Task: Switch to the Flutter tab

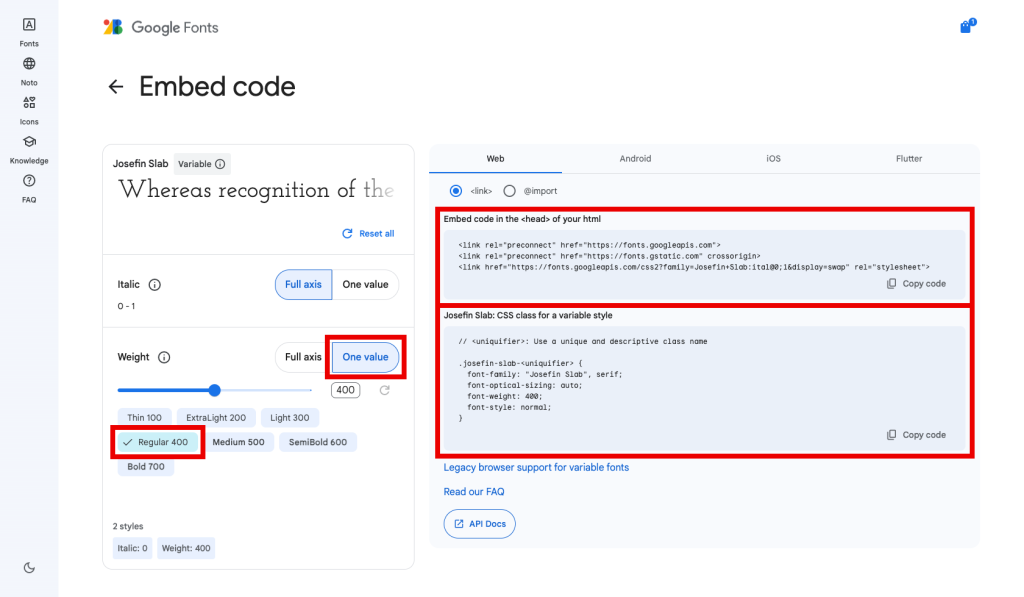Action: tap(909, 159)
